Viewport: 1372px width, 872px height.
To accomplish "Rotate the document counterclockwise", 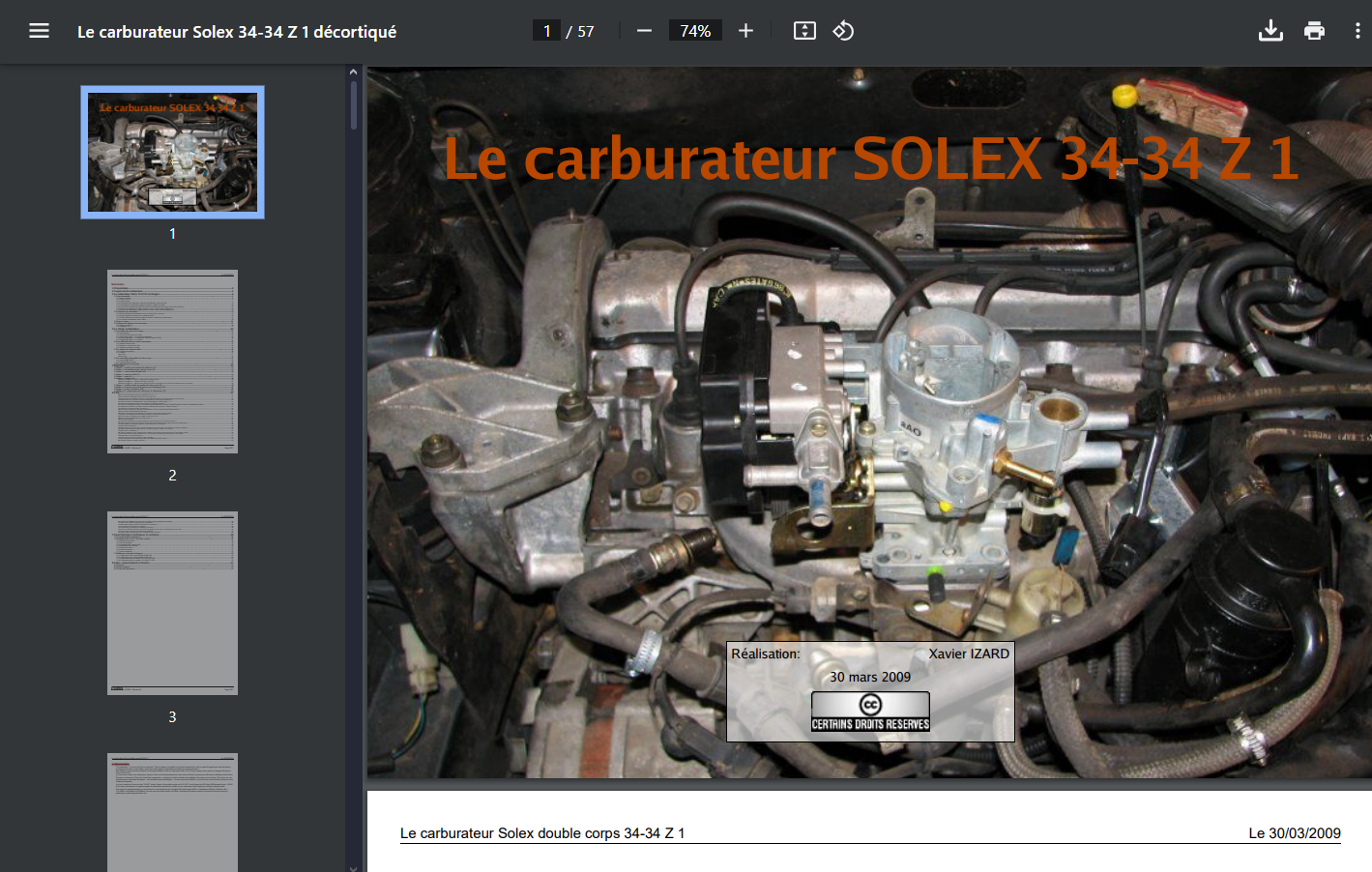I will [x=843, y=31].
